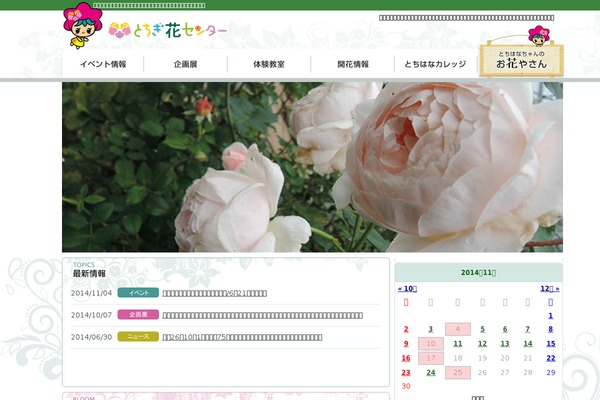
Task: Select calendar date 12
Action: tap(483, 344)
